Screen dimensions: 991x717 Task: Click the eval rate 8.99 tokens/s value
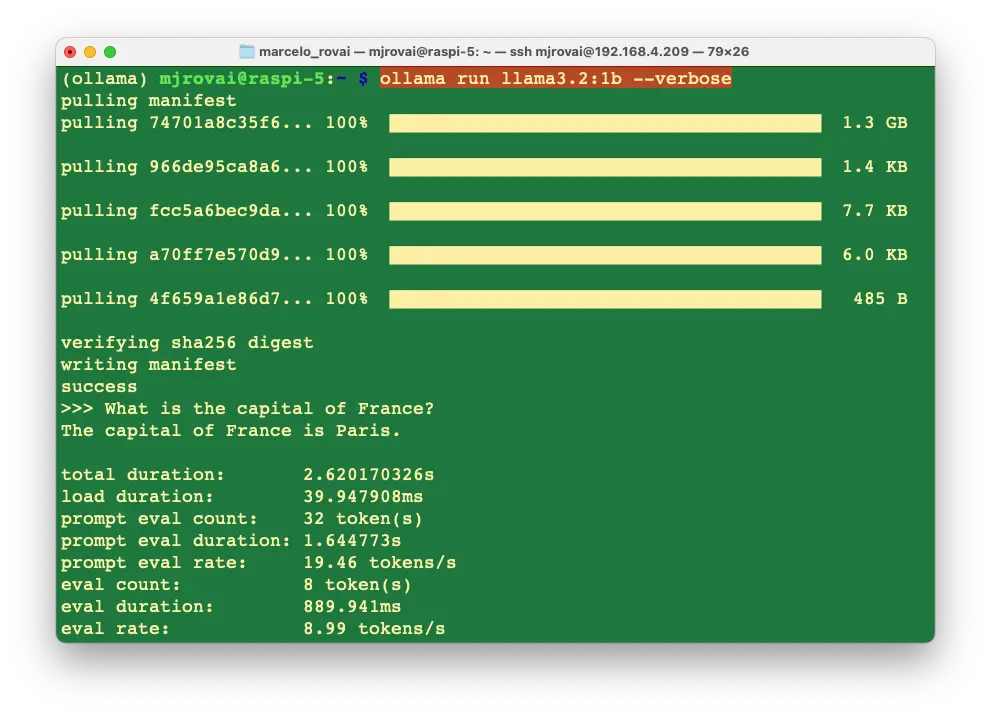[x=374, y=629]
